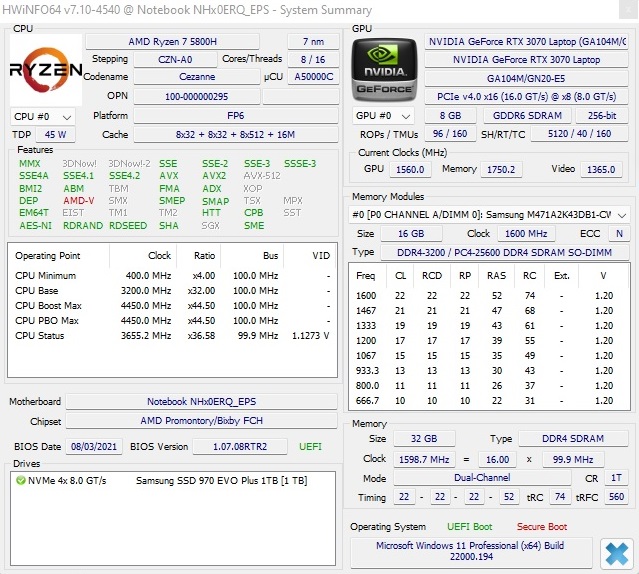Click the GA104M/GN20-E5 GPU codename field
This screenshot has height=574, width=639.
[x=526, y=79]
